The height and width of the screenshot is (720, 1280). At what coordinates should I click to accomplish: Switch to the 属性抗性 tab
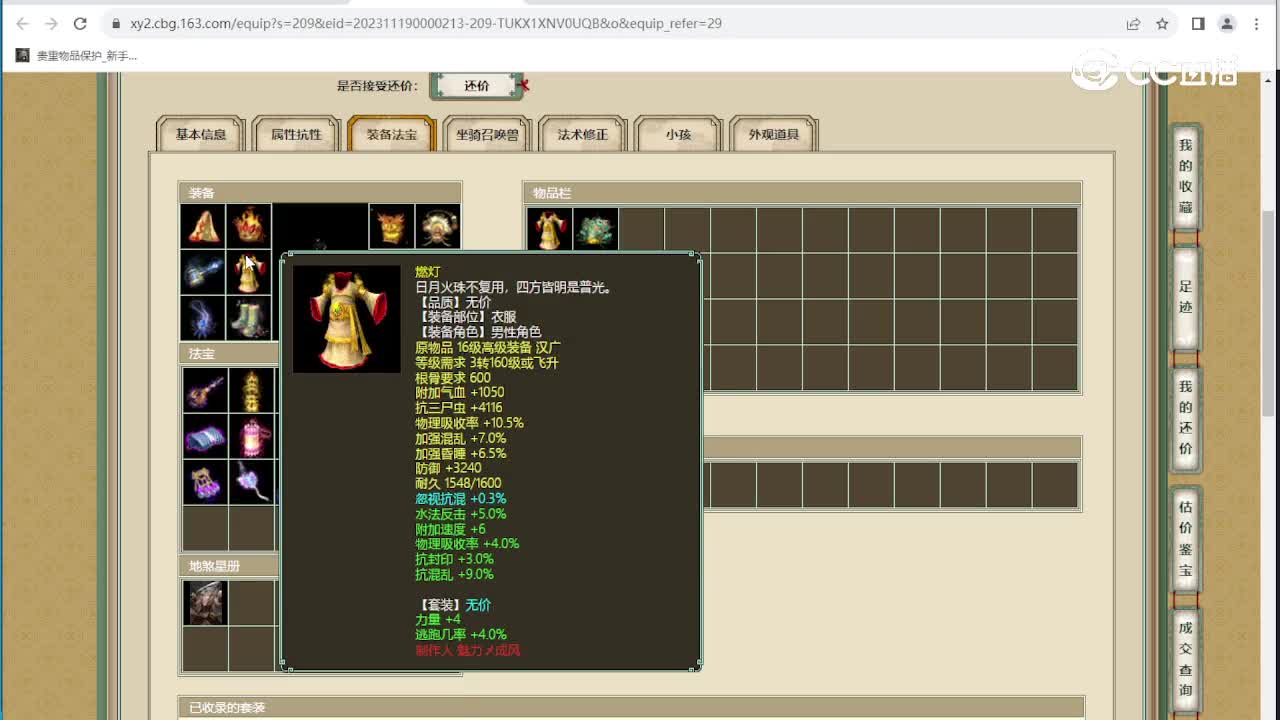297,134
